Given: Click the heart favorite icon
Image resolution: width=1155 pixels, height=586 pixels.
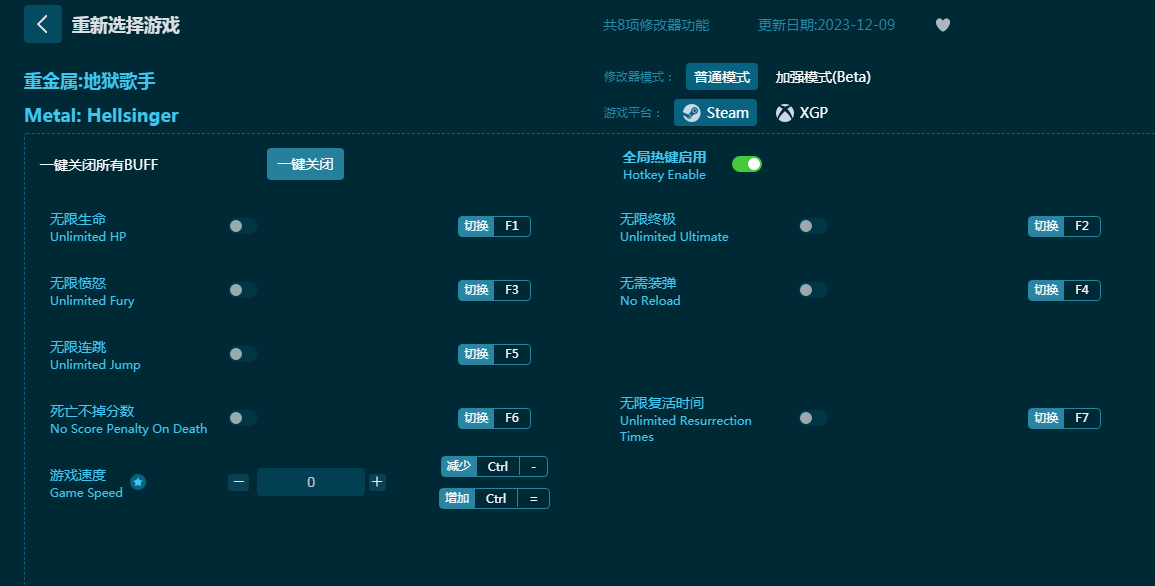Looking at the screenshot, I should click(x=943, y=25).
